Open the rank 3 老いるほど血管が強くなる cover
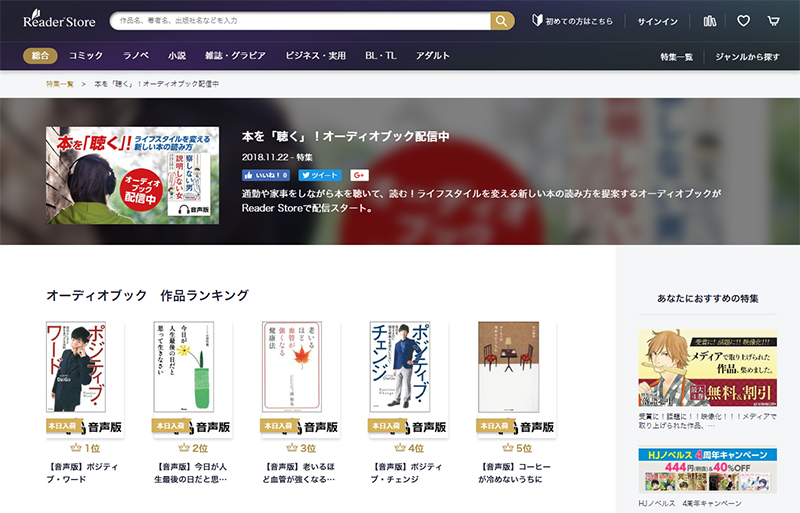 click(301, 379)
